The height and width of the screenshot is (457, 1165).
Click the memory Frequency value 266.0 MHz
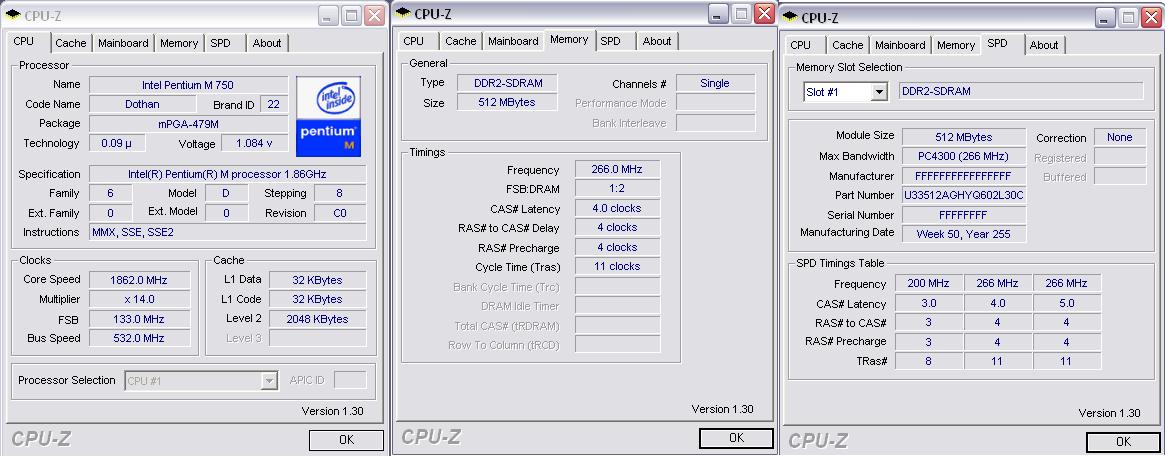pyautogui.click(x=617, y=169)
